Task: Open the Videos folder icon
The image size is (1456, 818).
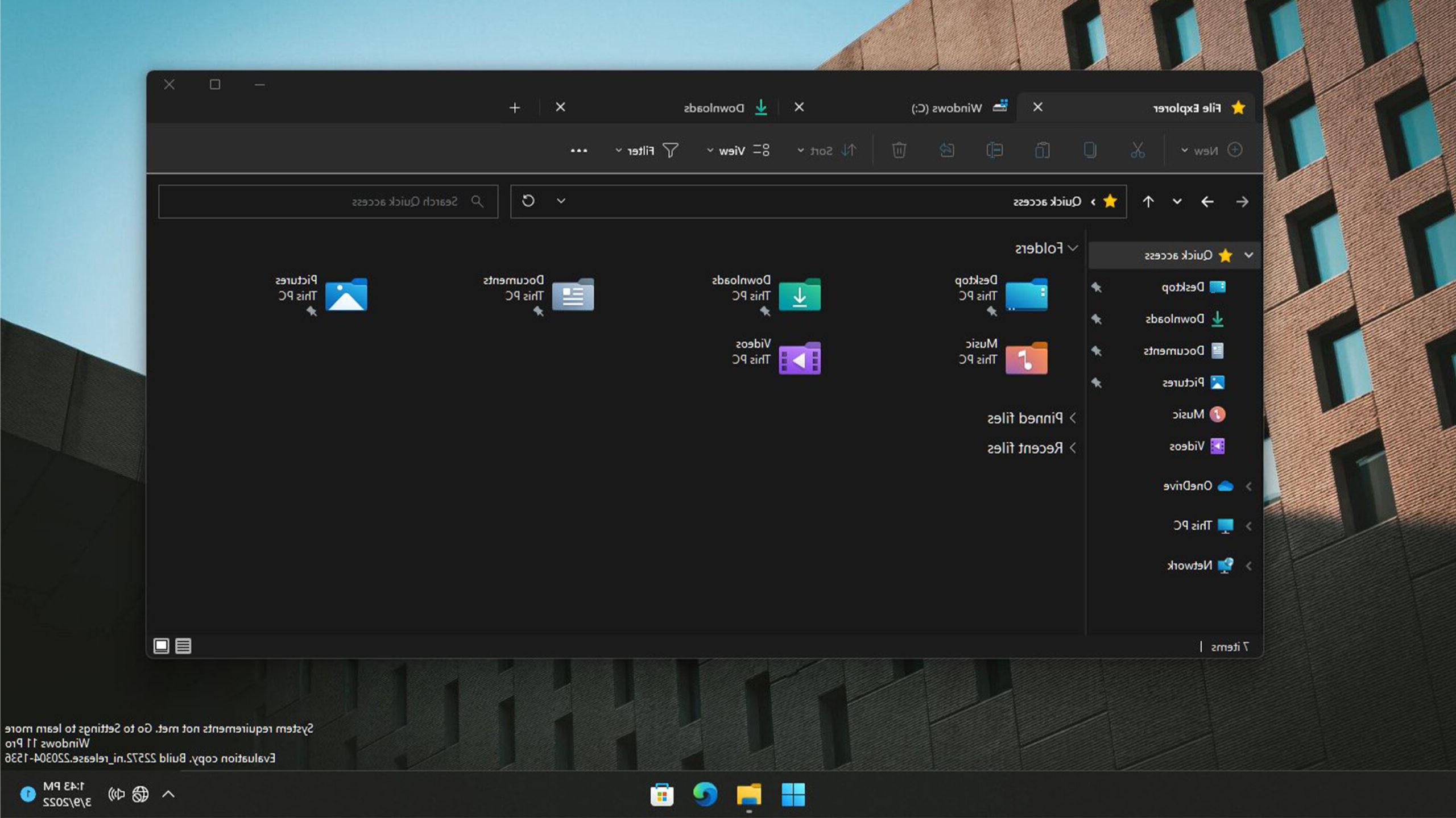Action: tap(799, 358)
